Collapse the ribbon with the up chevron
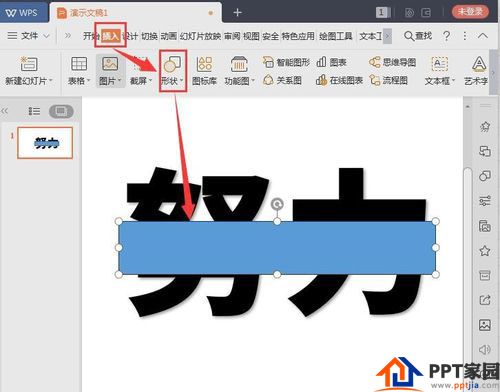The width and height of the screenshot is (500, 392). click(x=483, y=36)
